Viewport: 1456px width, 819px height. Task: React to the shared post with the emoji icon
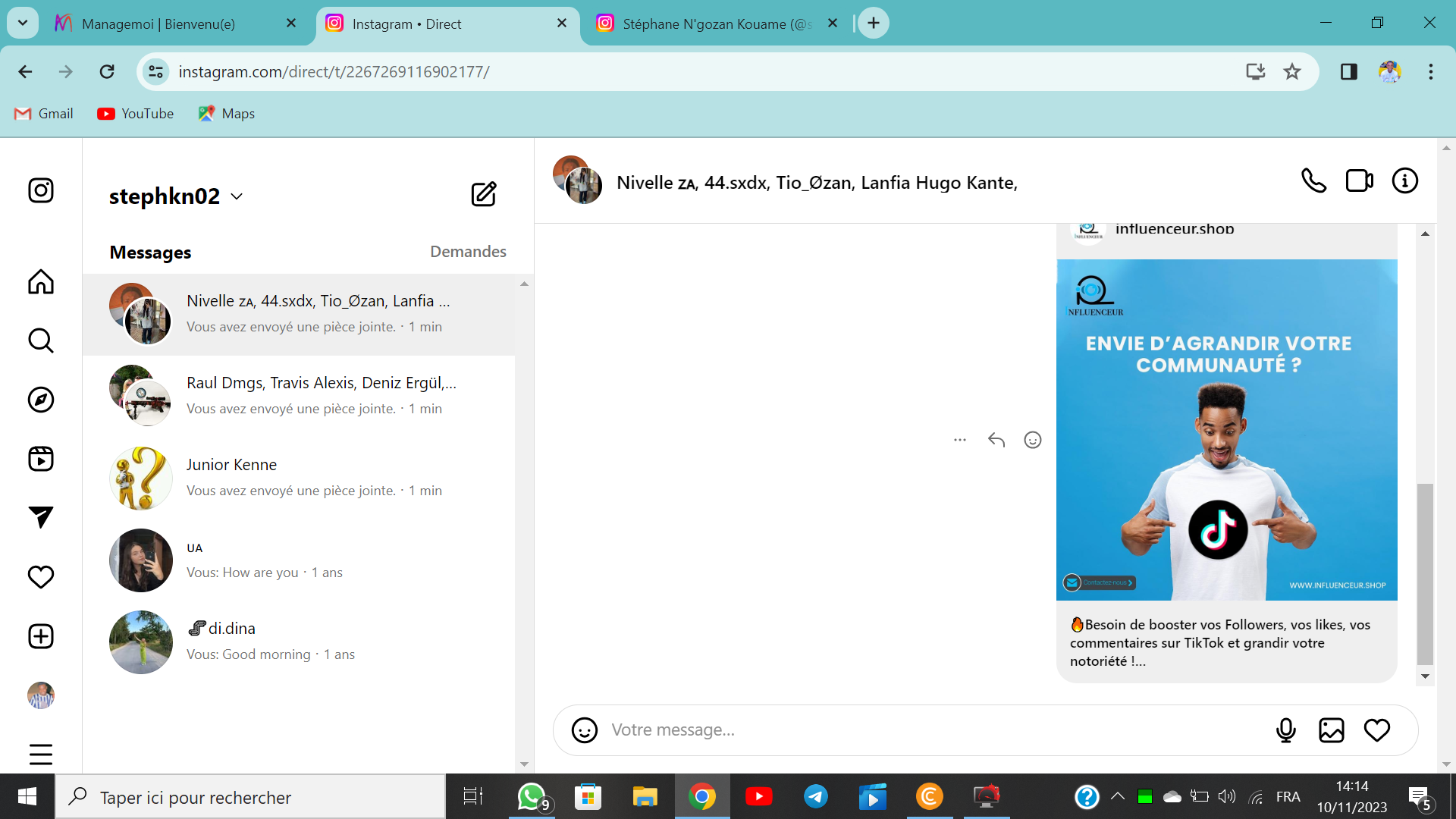click(1032, 440)
